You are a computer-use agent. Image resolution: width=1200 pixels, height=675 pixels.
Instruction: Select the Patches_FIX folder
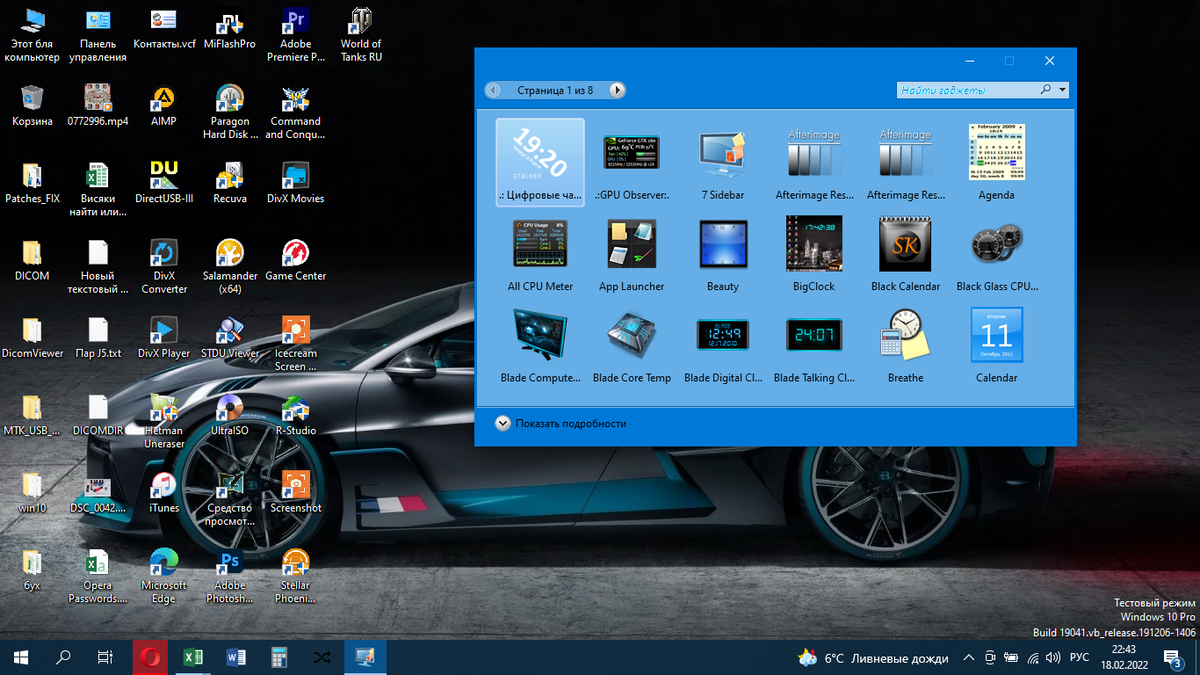(32, 182)
